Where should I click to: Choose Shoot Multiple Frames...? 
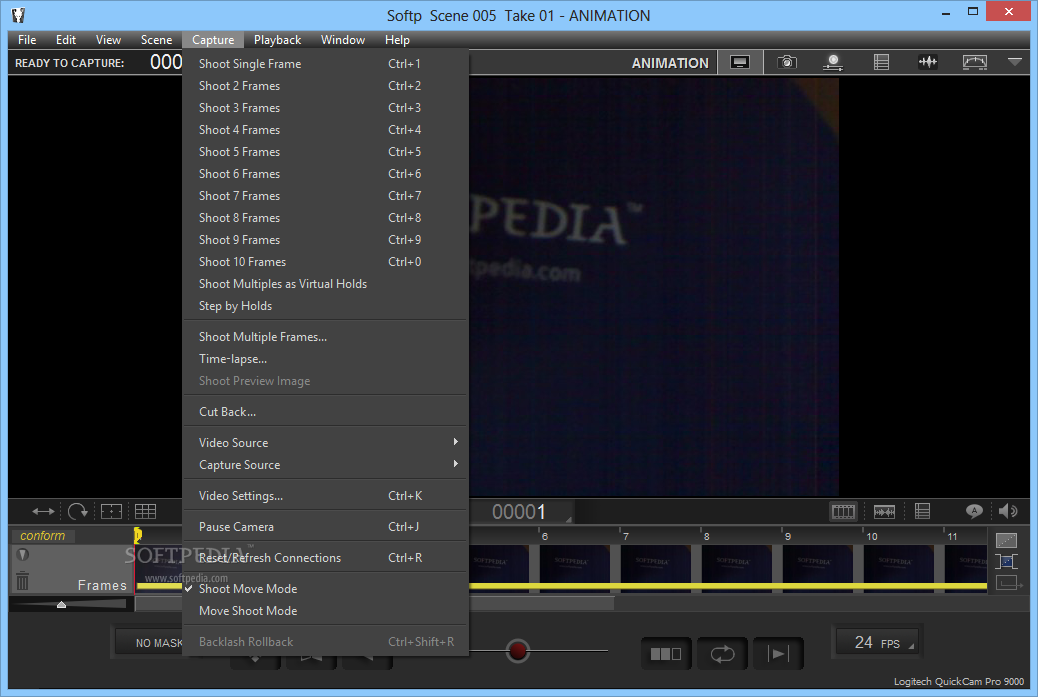(x=325, y=337)
